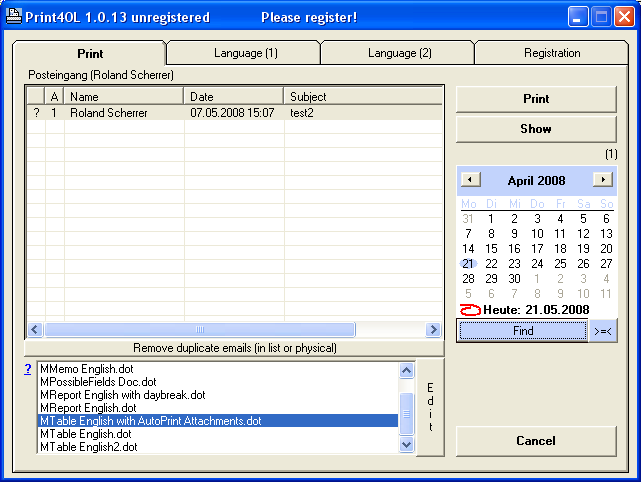
Task: Go to next month in calendar
Action: tap(603, 179)
